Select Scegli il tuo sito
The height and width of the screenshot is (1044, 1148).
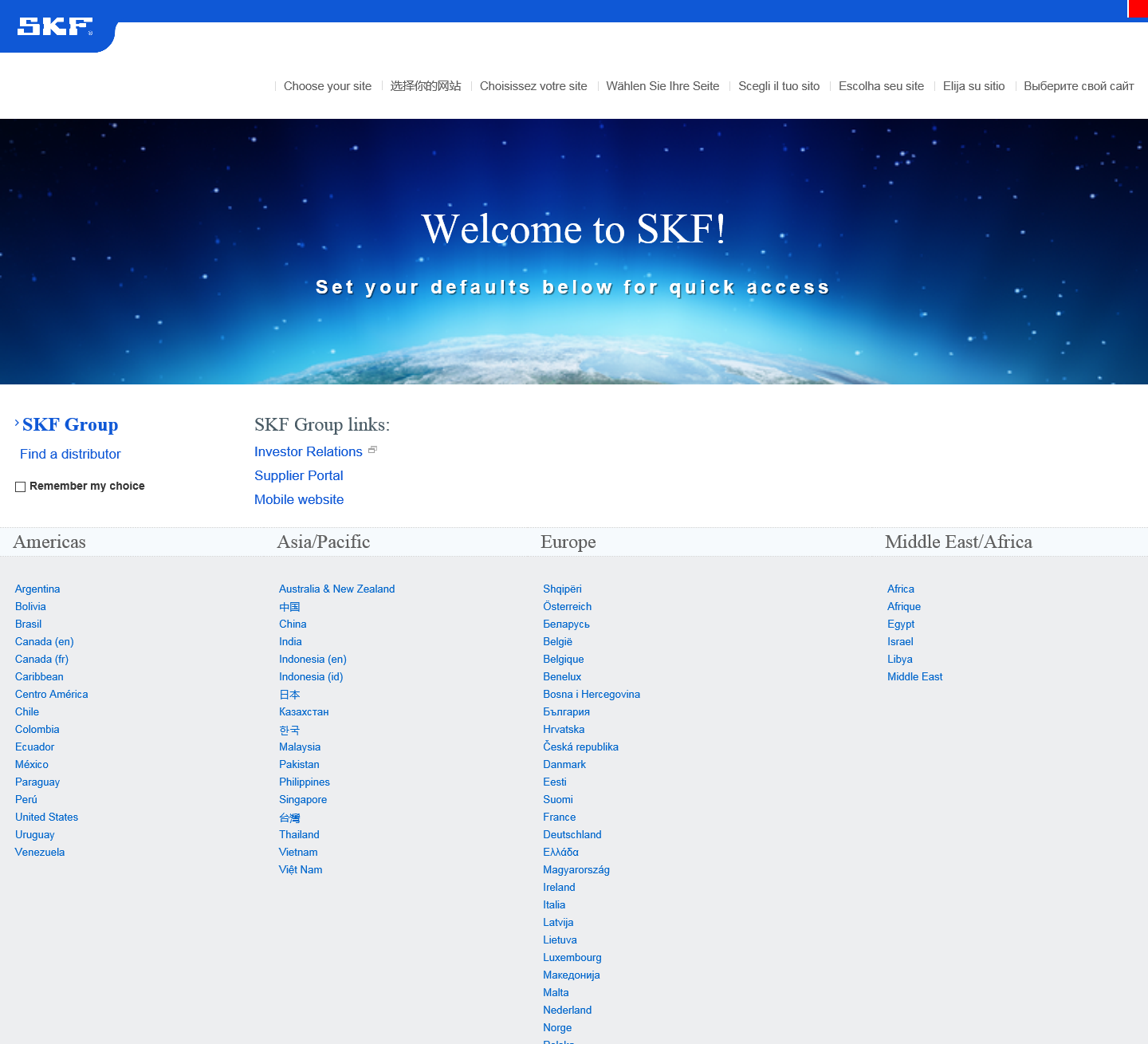779,86
